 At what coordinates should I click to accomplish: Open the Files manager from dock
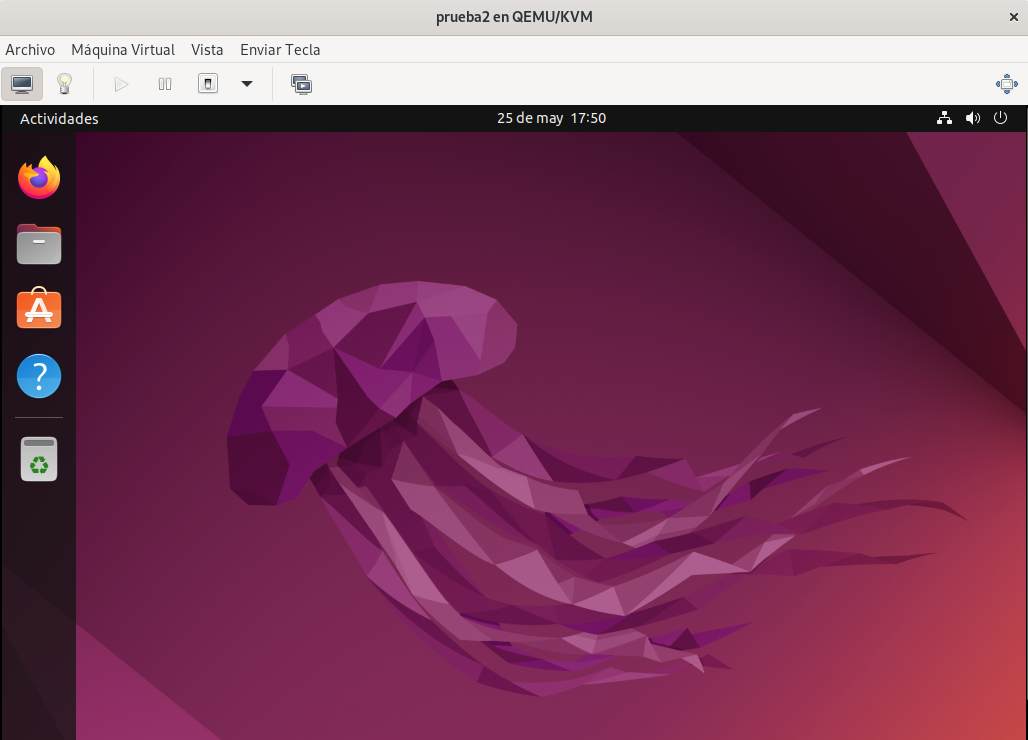click(39, 244)
